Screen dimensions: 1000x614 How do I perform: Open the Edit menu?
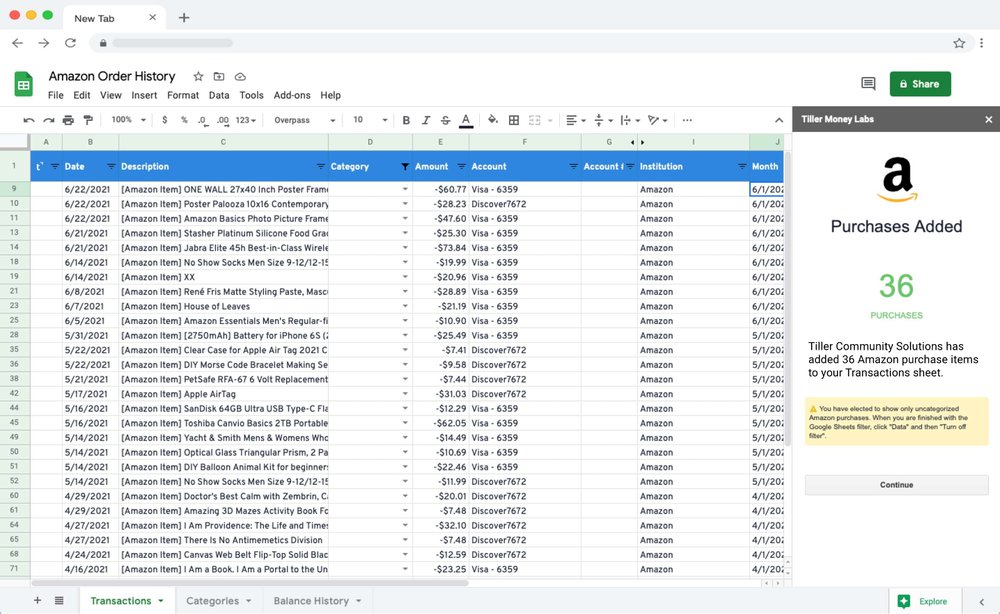[82, 95]
